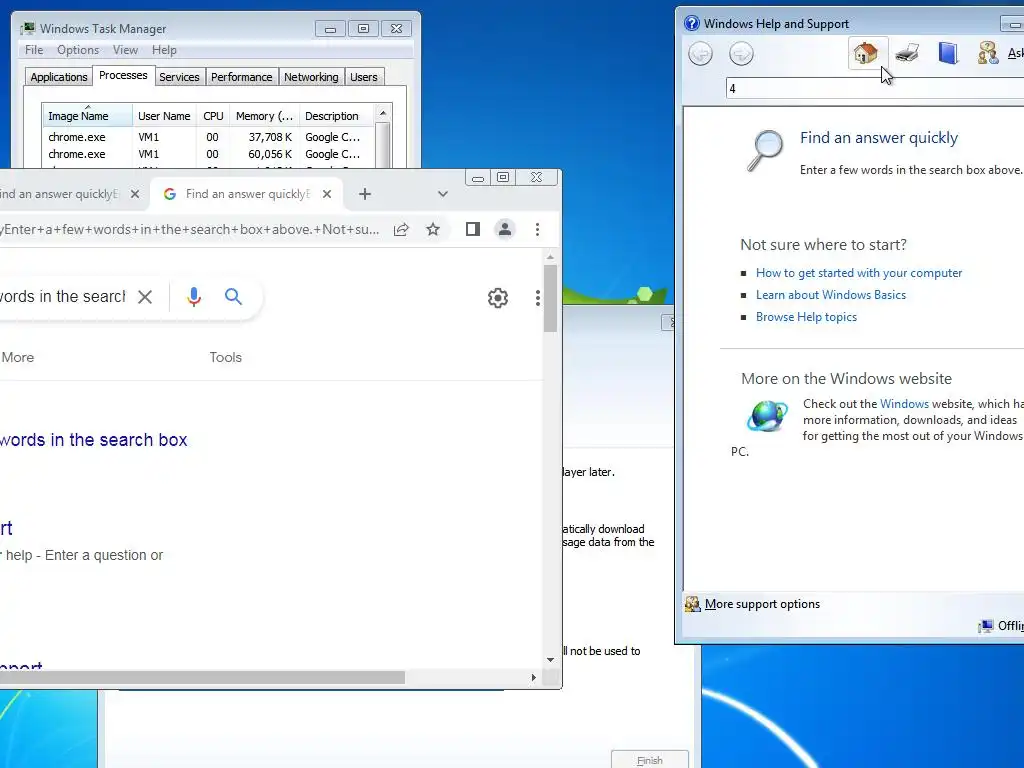Select the chrome.exe row with 37,708 K
Image resolution: width=1024 pixels, height=768 pixels.
(x=209, y=137)
